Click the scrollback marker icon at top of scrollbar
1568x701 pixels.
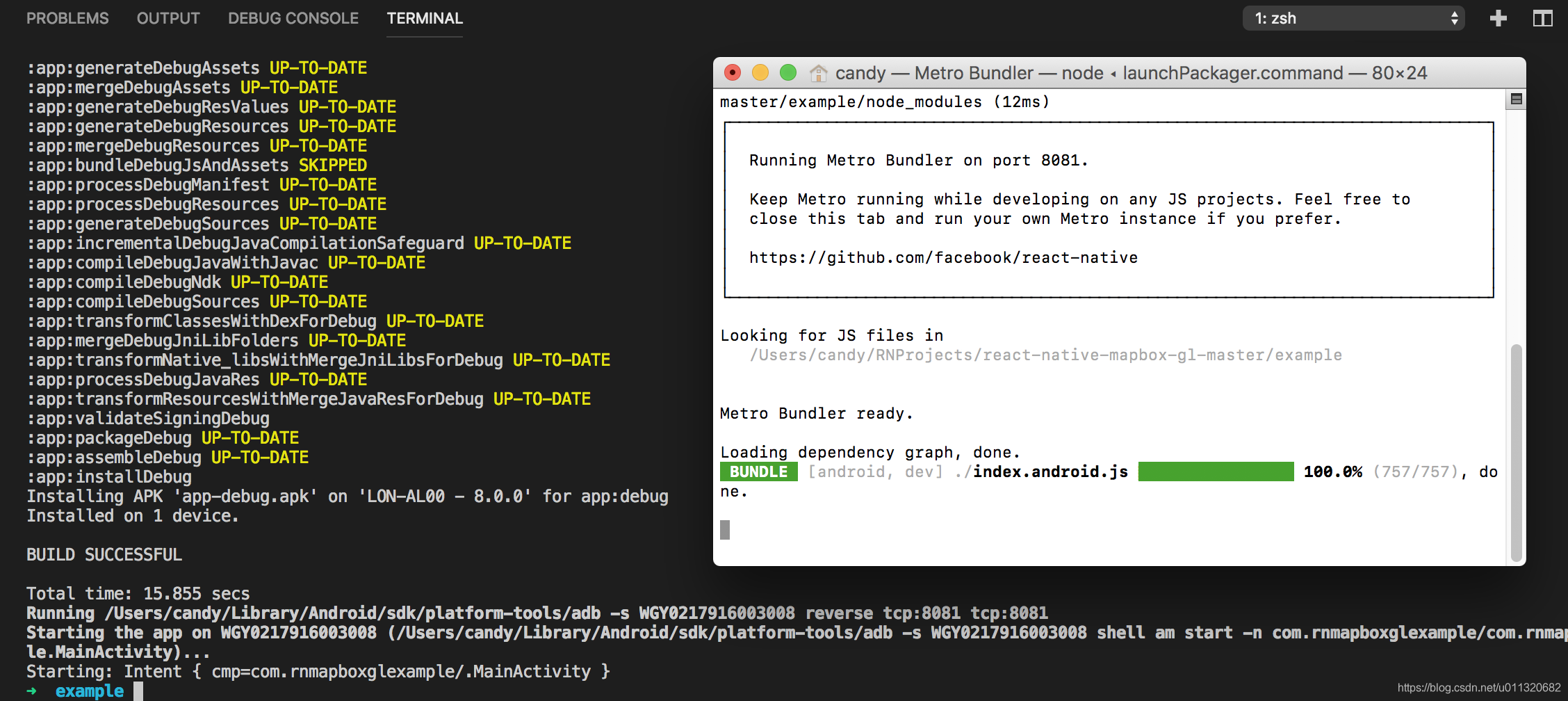pos(1517,99)
